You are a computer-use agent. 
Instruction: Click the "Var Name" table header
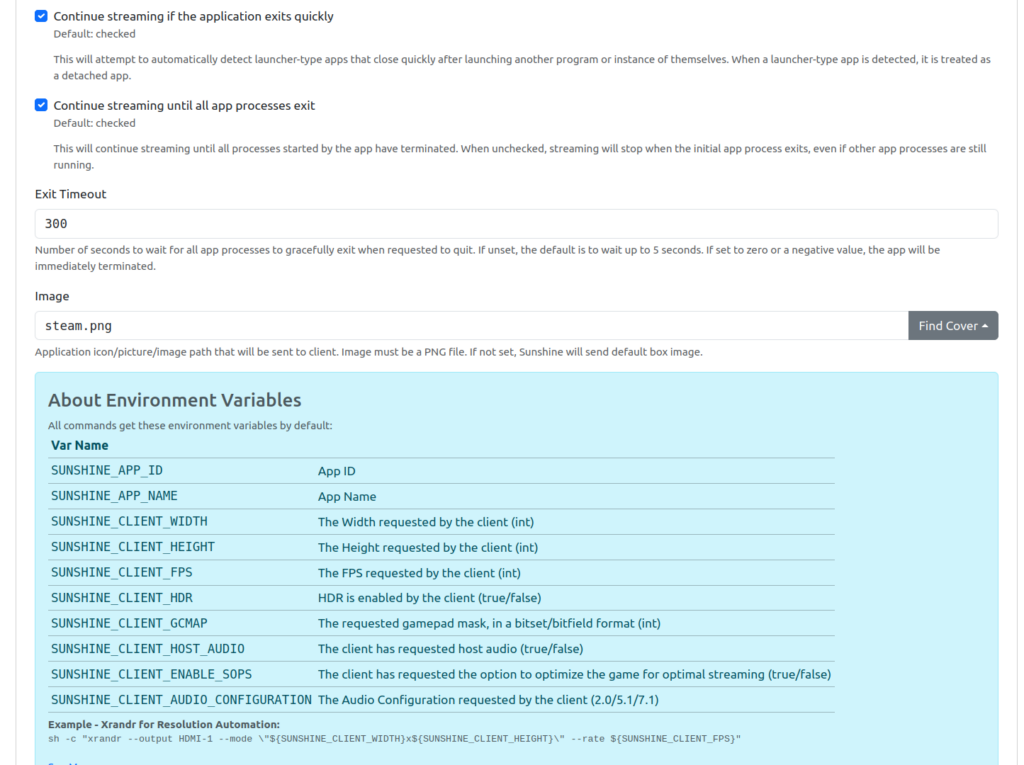click(x=80, y=446)
